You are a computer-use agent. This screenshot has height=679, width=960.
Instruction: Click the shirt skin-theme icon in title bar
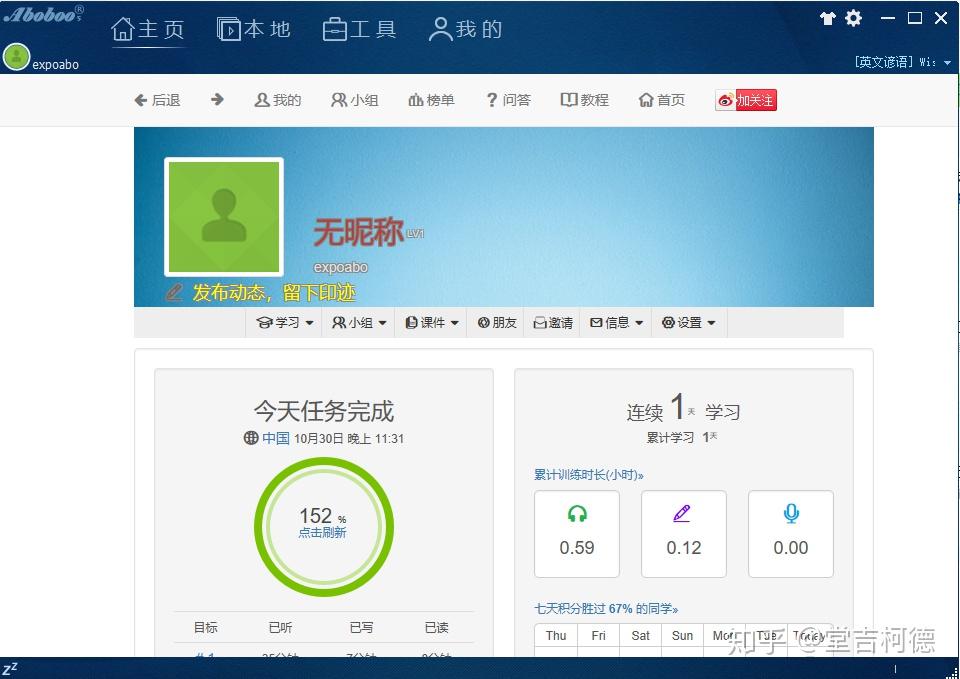[x=826, y=17]
